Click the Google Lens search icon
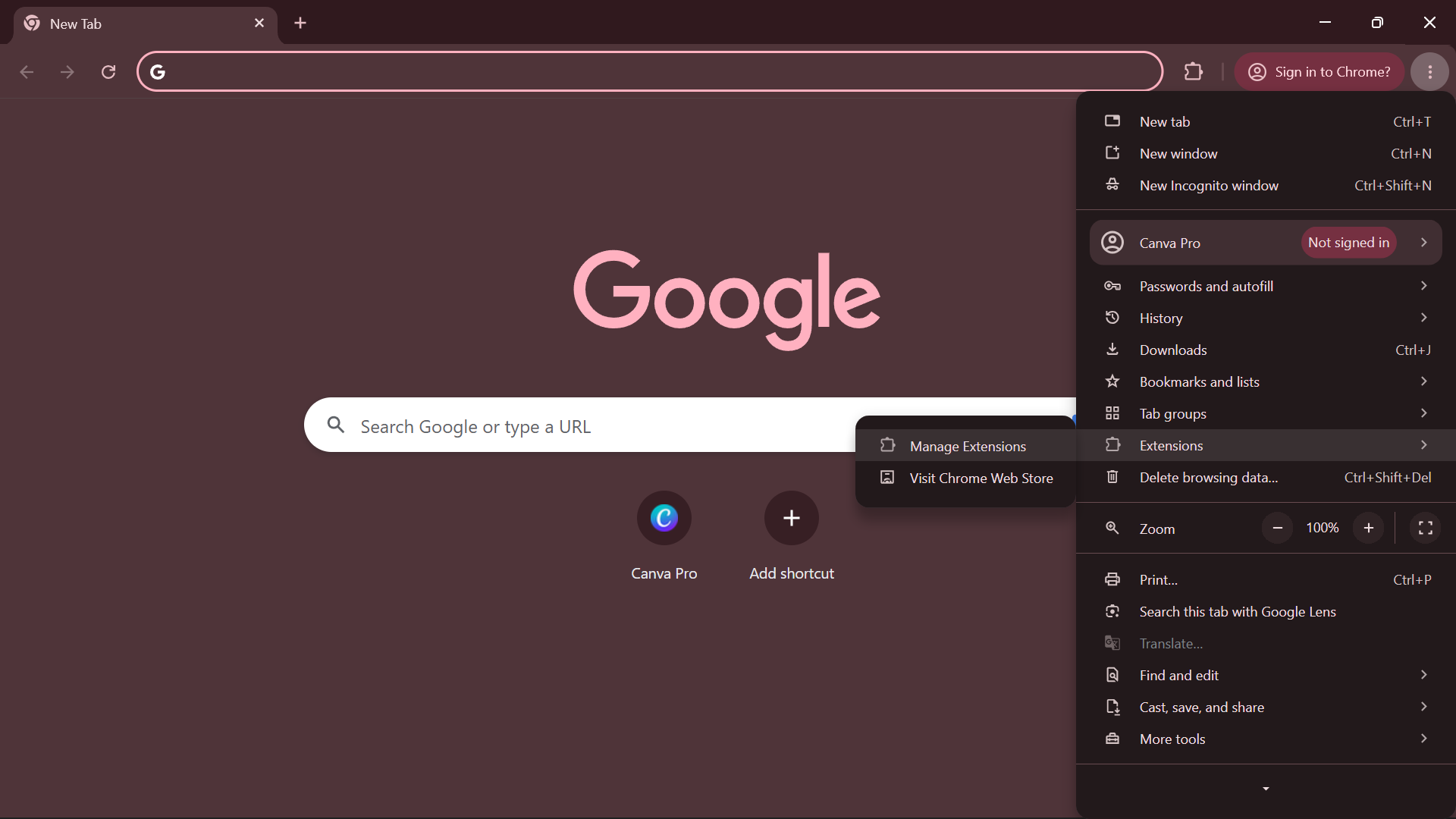 (x=1112, y=611)
